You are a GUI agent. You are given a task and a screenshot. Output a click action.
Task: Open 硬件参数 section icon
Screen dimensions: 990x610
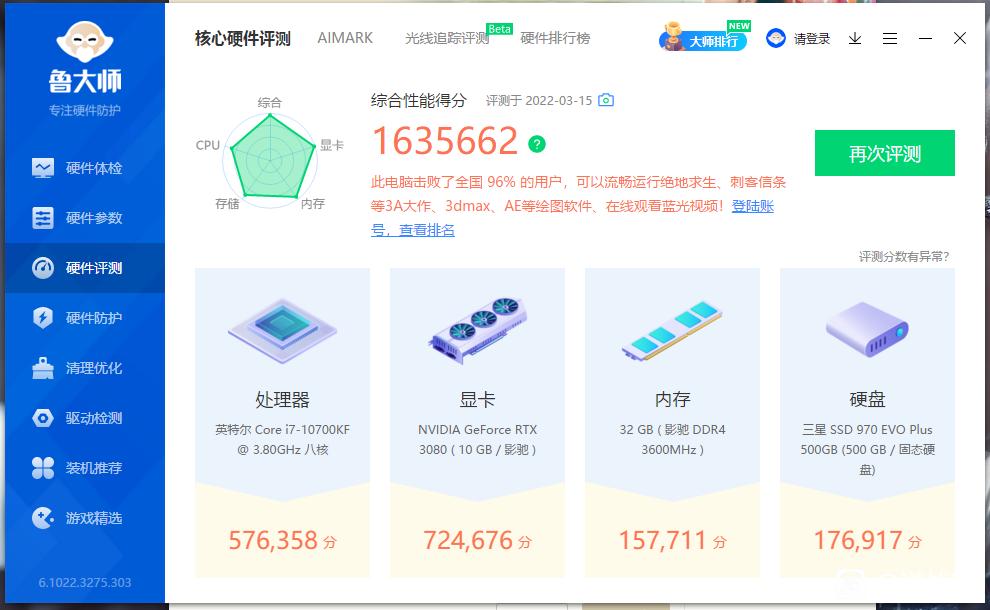tap(43, 218)
